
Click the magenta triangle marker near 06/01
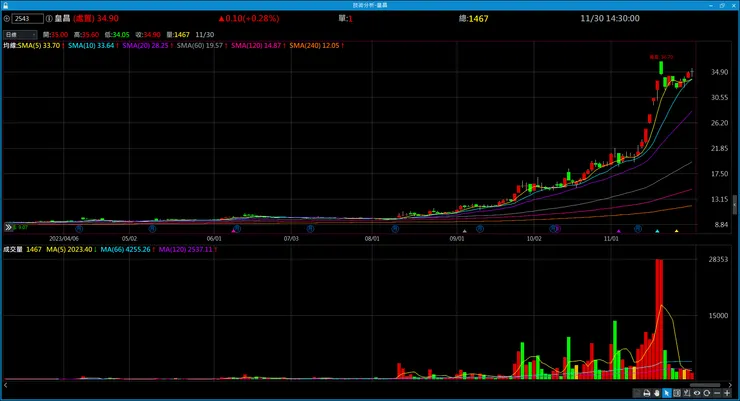click(233, 231)
